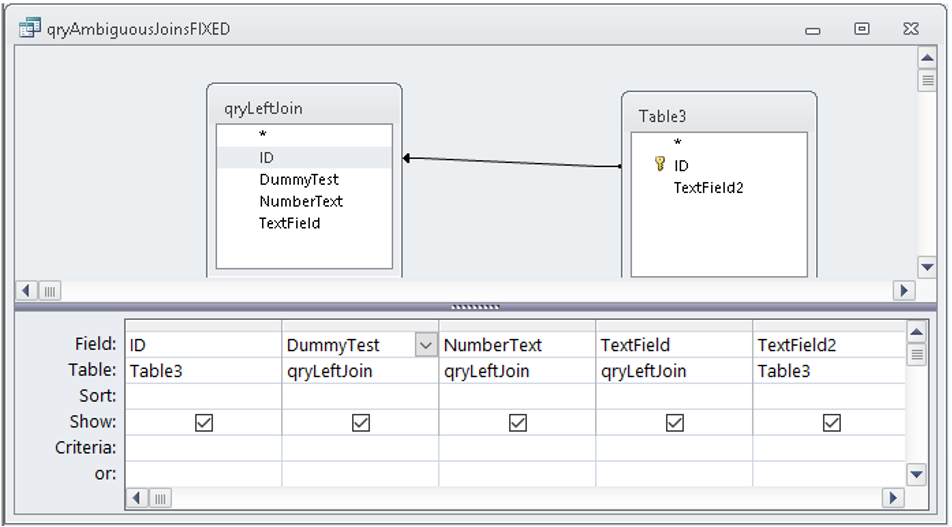Click the Table3 field list title bar

point(719,116)
